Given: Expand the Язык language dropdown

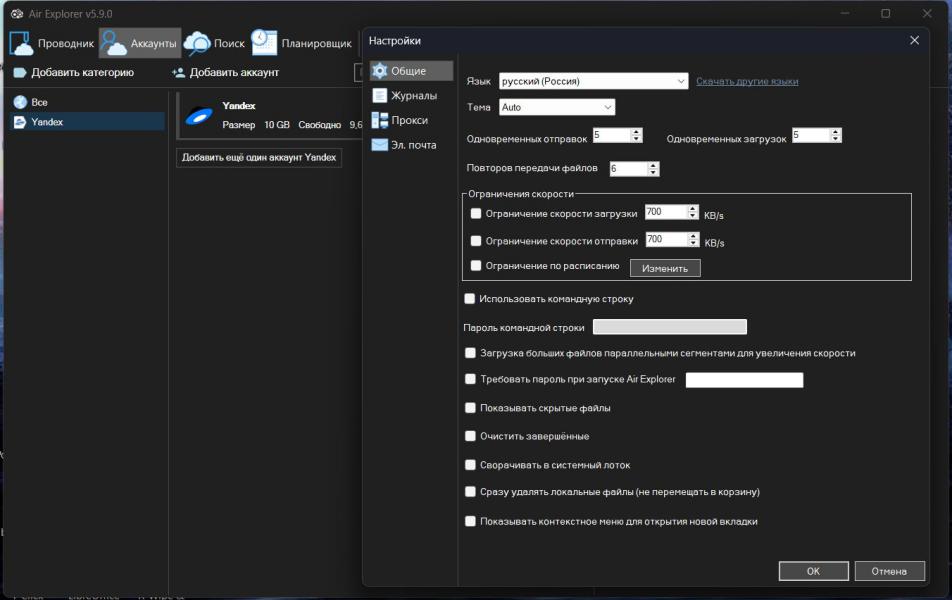Looking at the screenshot, I should [681, 81].
